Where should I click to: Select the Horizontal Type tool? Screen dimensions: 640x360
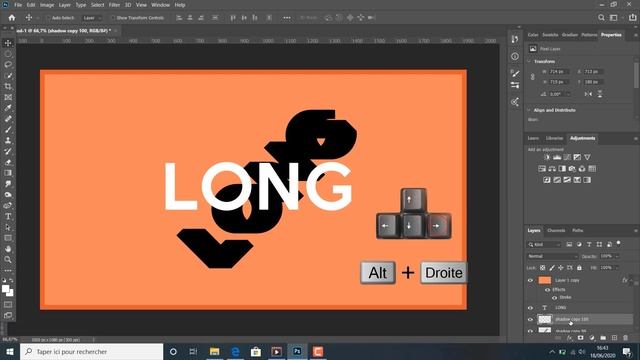coord(8,216)
